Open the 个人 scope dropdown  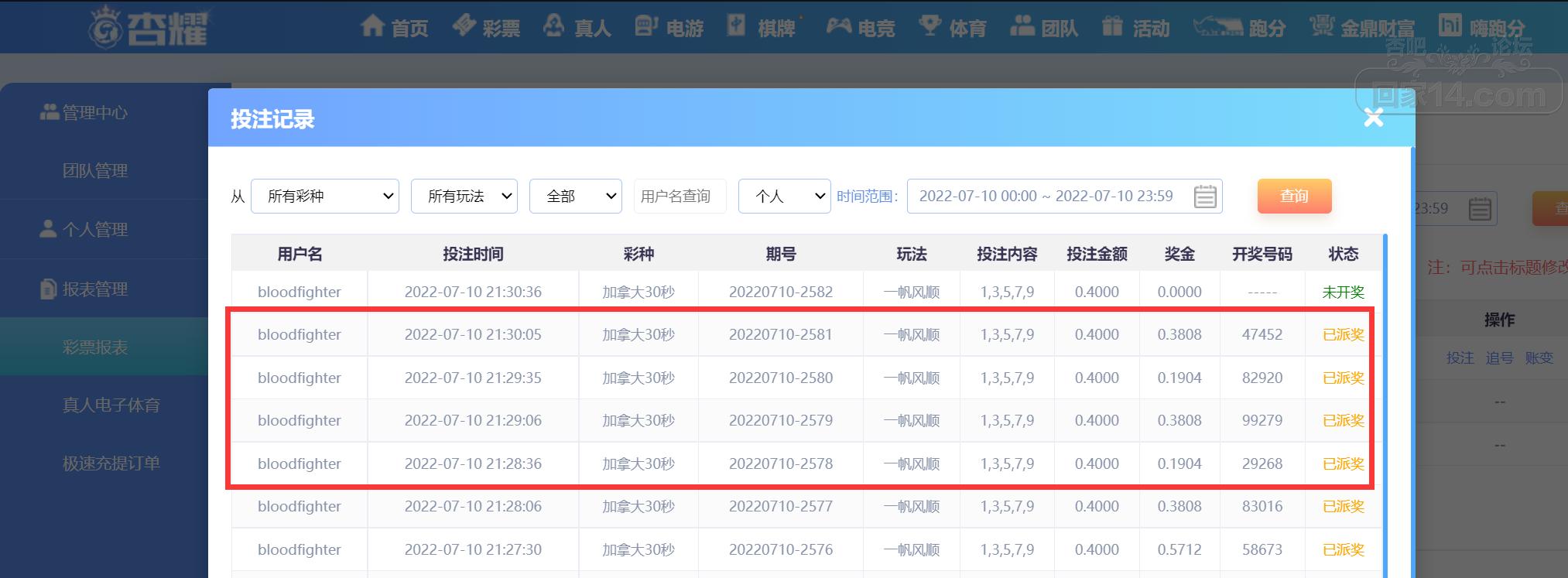click(785, 197)
